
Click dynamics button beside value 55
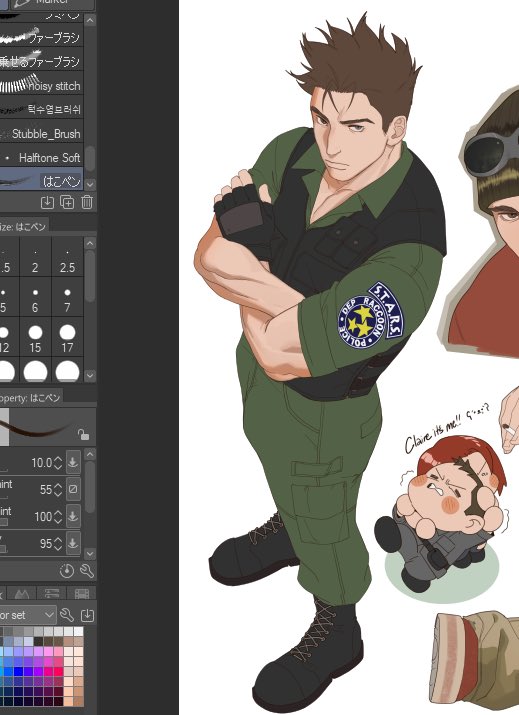73,489
